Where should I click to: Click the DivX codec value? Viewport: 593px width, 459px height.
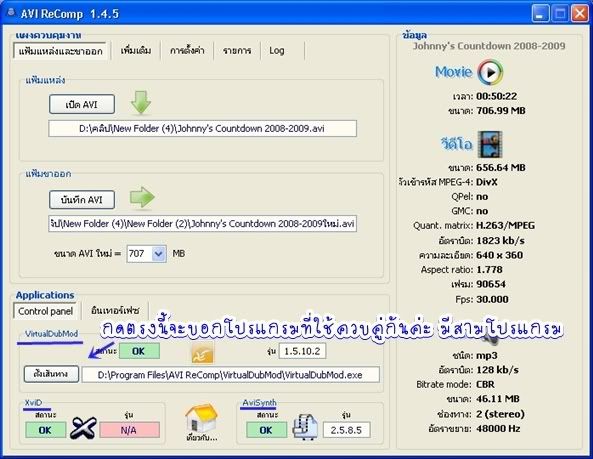[487, 182]
